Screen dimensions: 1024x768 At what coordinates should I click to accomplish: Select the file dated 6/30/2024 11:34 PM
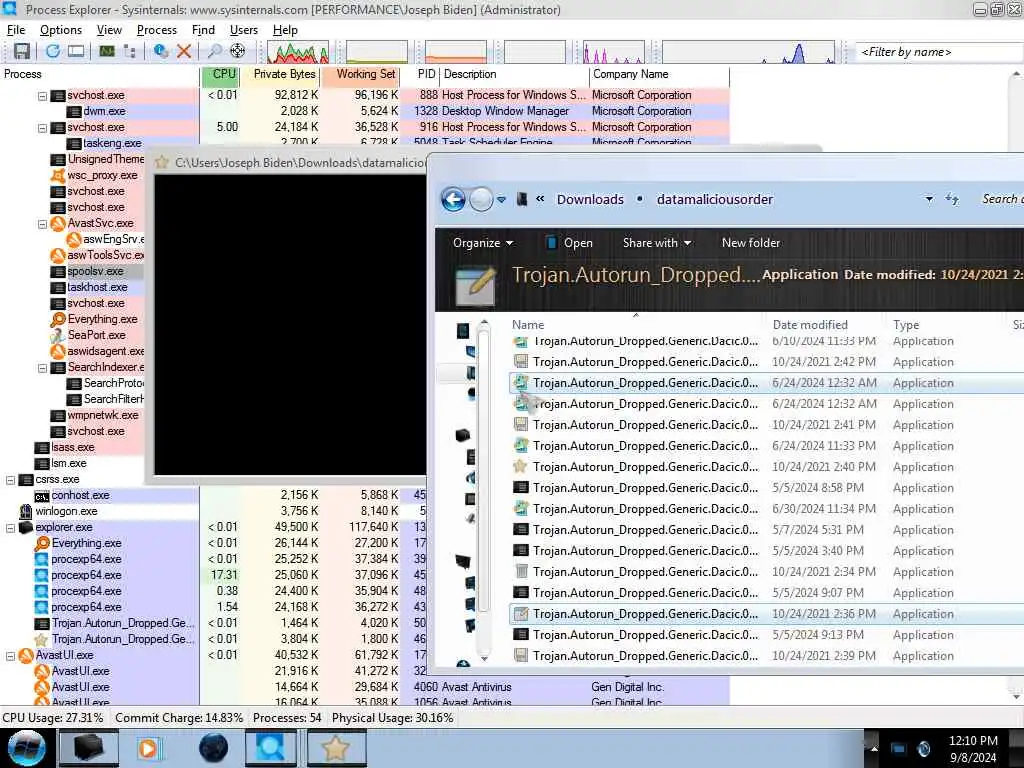765,509
